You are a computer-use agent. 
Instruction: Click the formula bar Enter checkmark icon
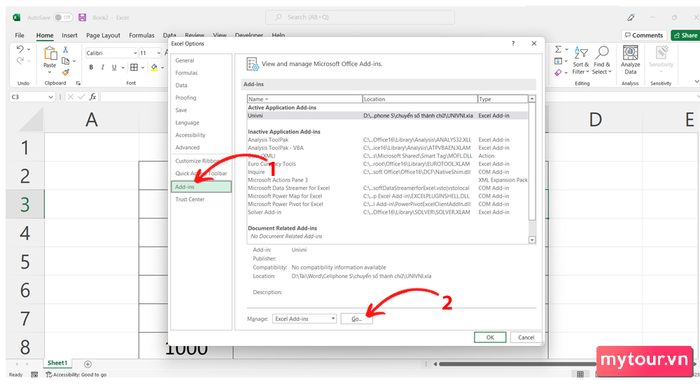point(81,97)
